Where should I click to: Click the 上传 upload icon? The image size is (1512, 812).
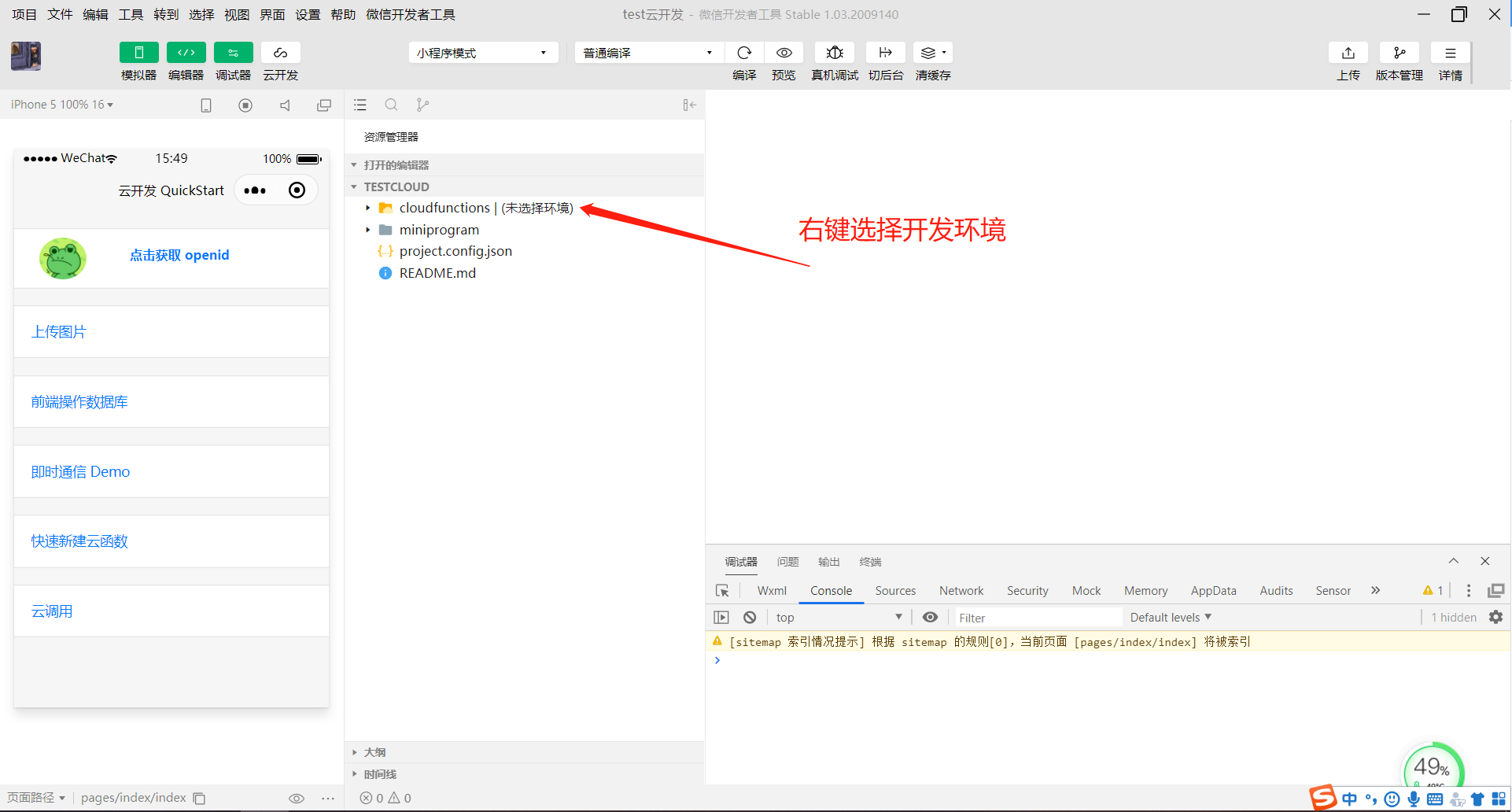1348,53
